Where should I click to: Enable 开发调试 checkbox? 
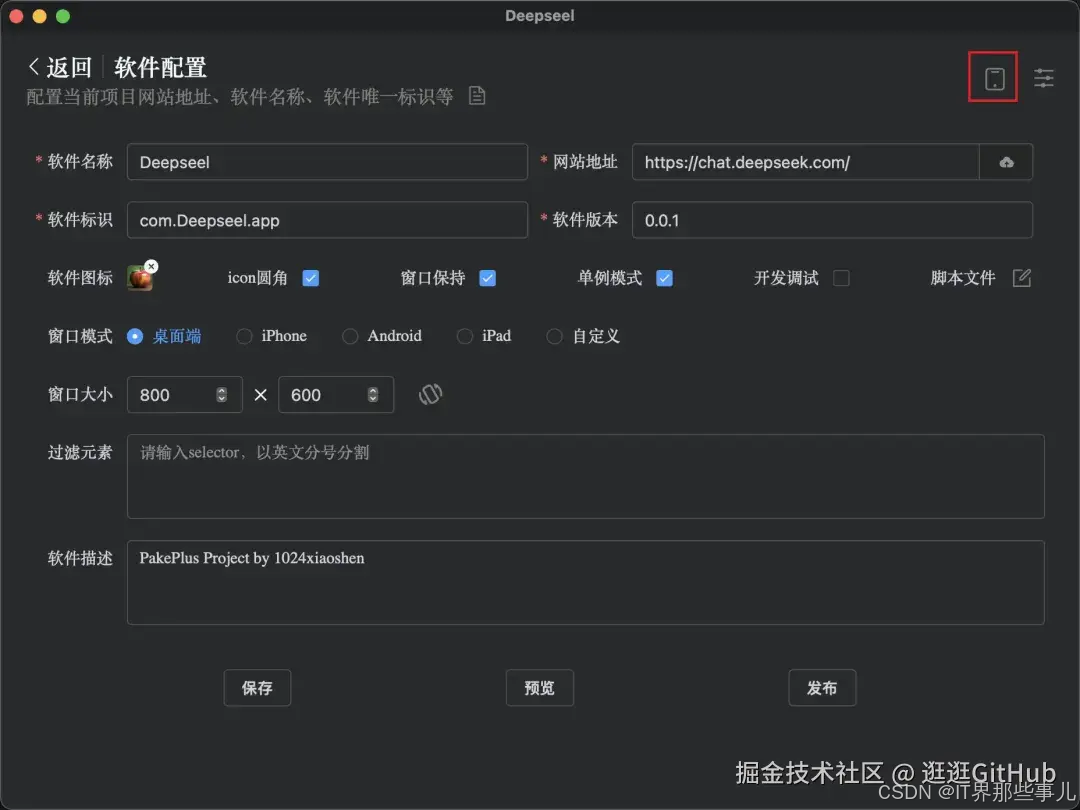(841, 278)
